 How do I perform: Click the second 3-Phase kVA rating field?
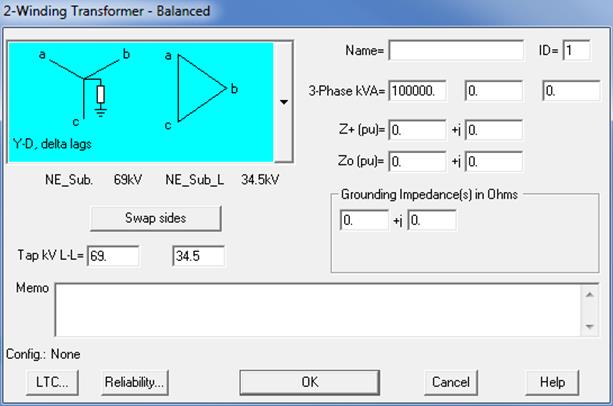[x=494, y=91]
